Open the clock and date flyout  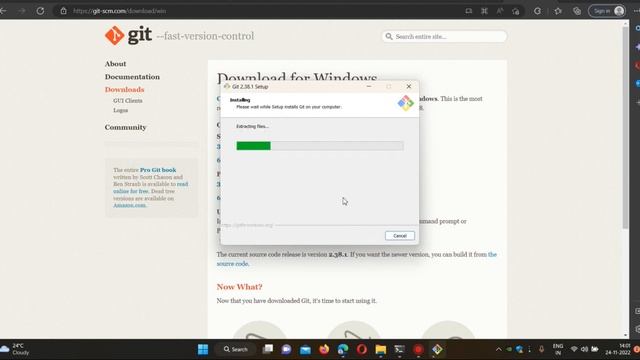point(618,349)
